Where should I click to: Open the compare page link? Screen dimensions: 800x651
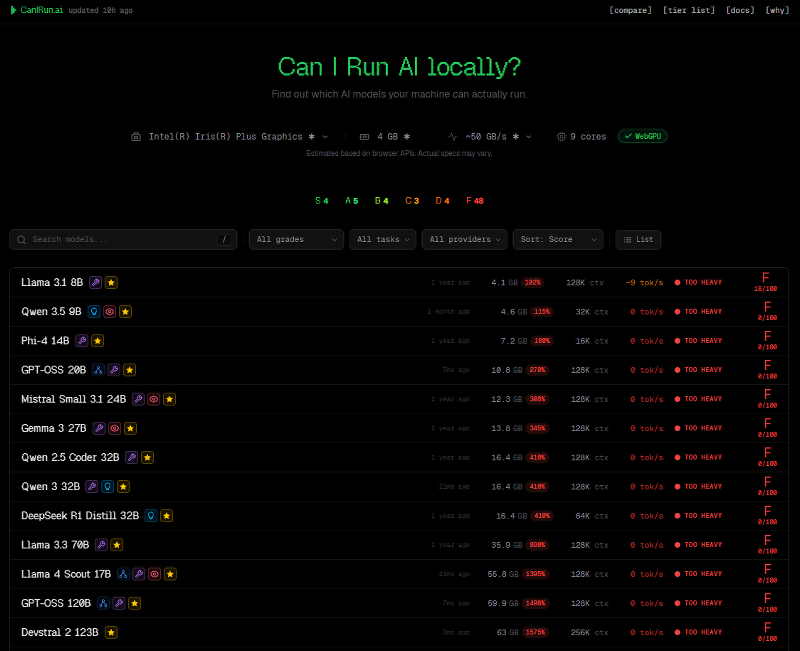pos(630,10)
